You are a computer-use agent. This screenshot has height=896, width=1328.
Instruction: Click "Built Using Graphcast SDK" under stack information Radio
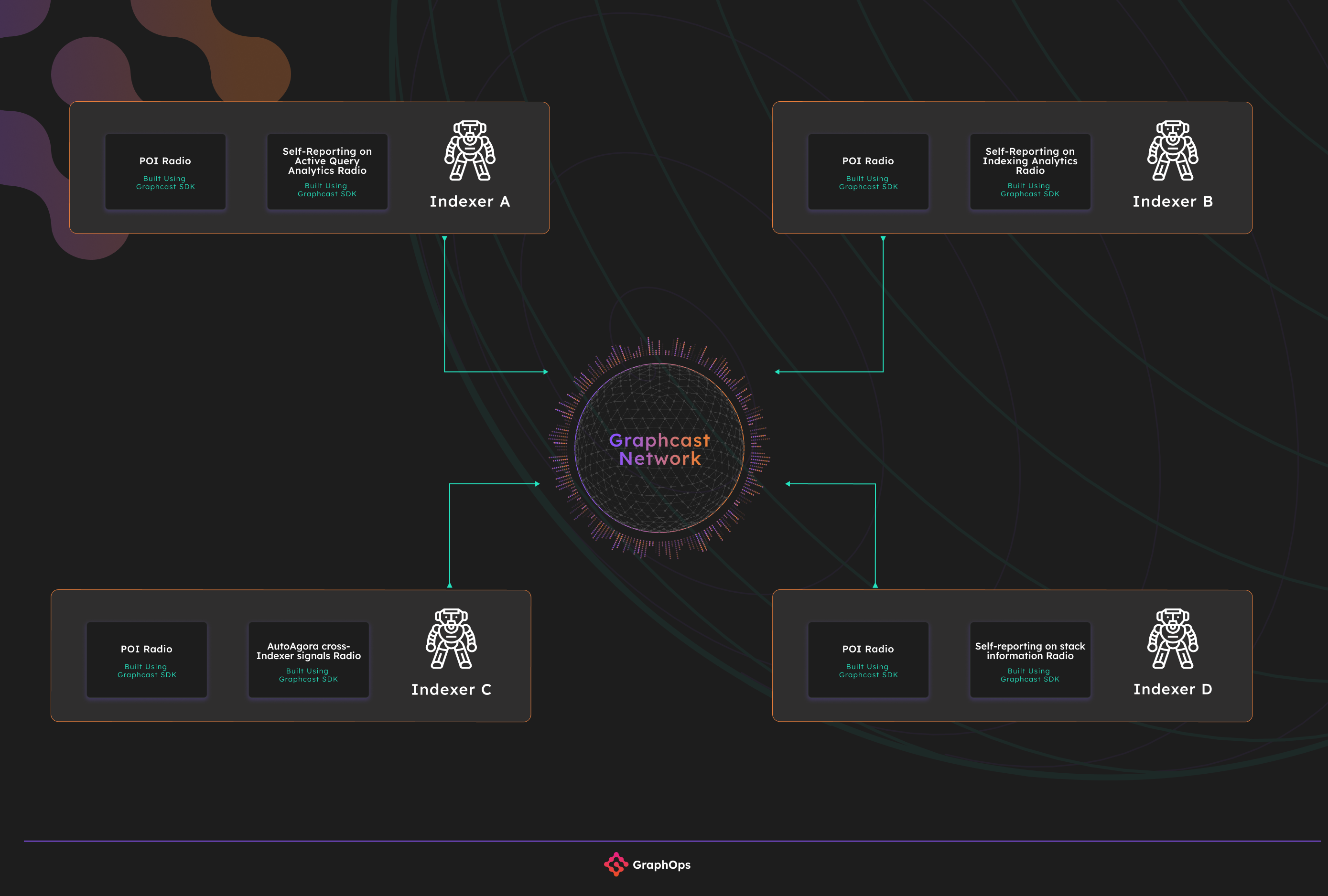click(x=1030, y=675)
